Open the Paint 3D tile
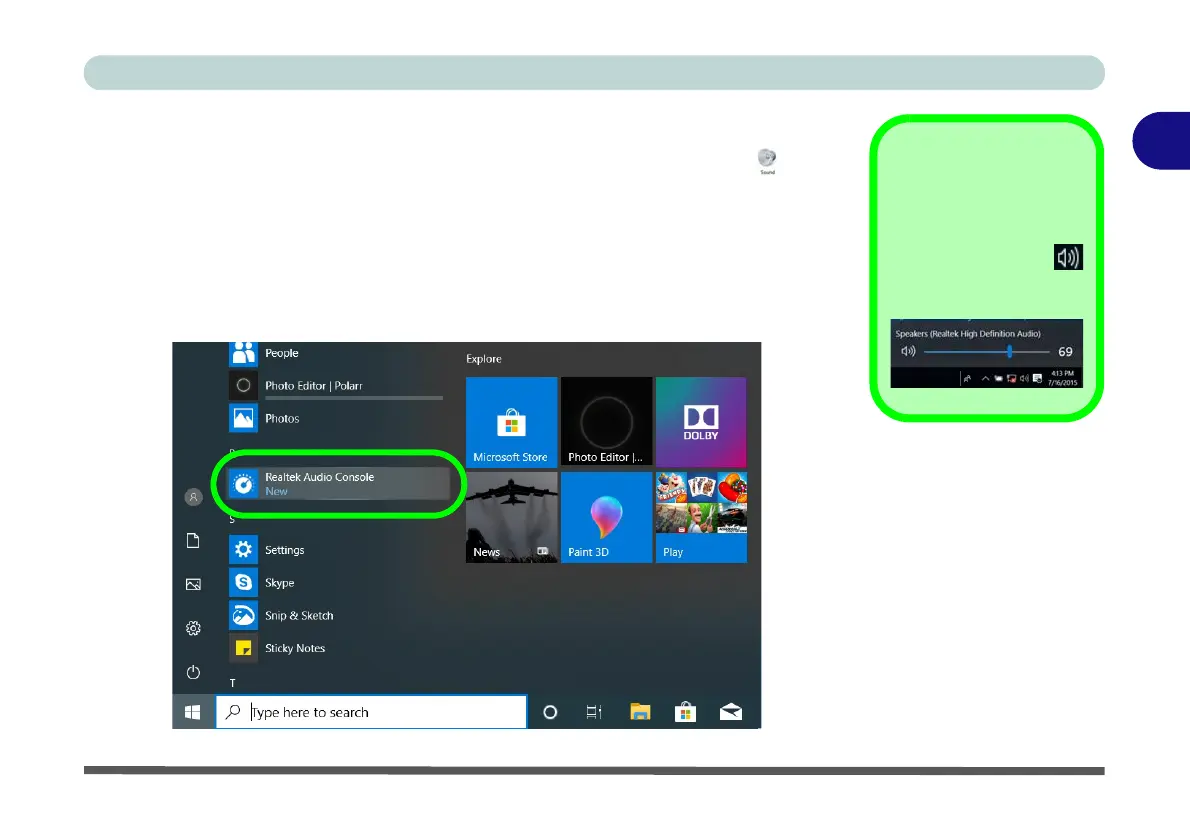The image size is (1190, 838). (606, 517)
